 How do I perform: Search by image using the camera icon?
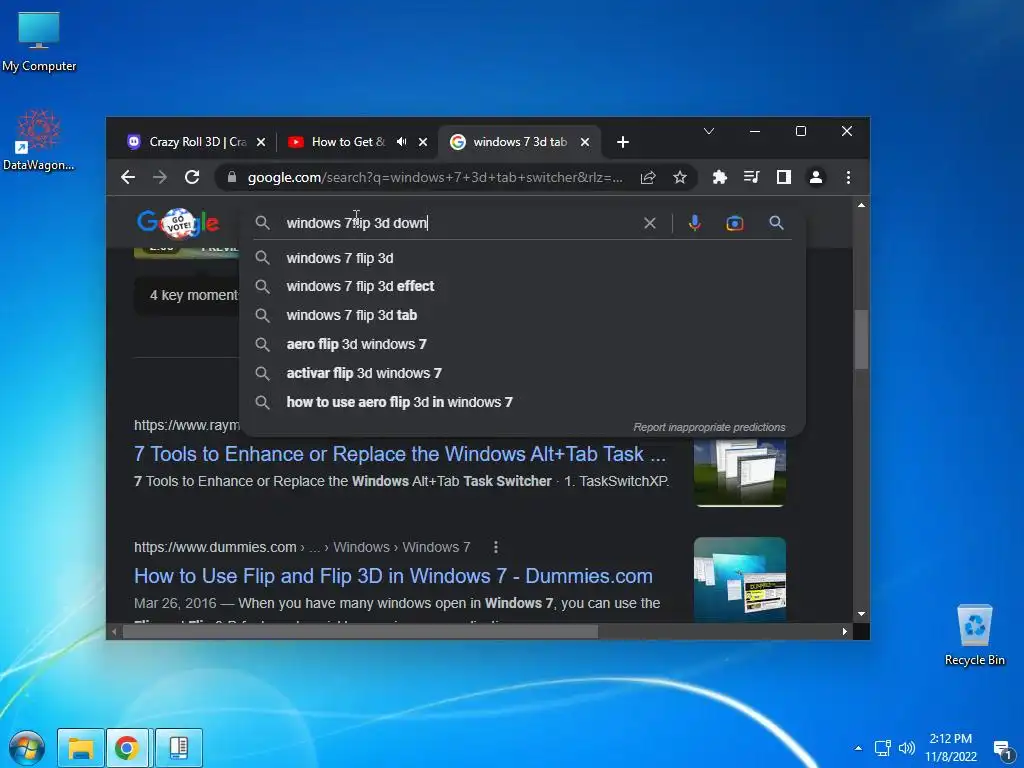click(x=735, y=223)
